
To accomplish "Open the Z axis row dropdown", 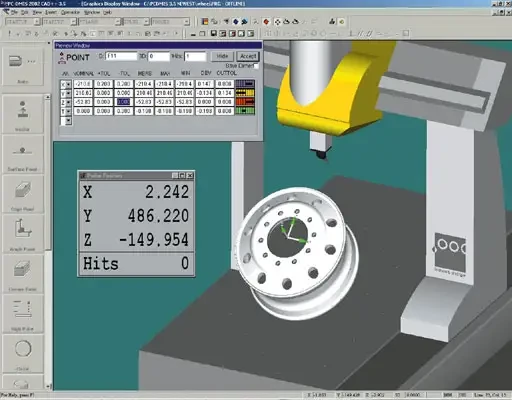I will [x=68, y=102].
